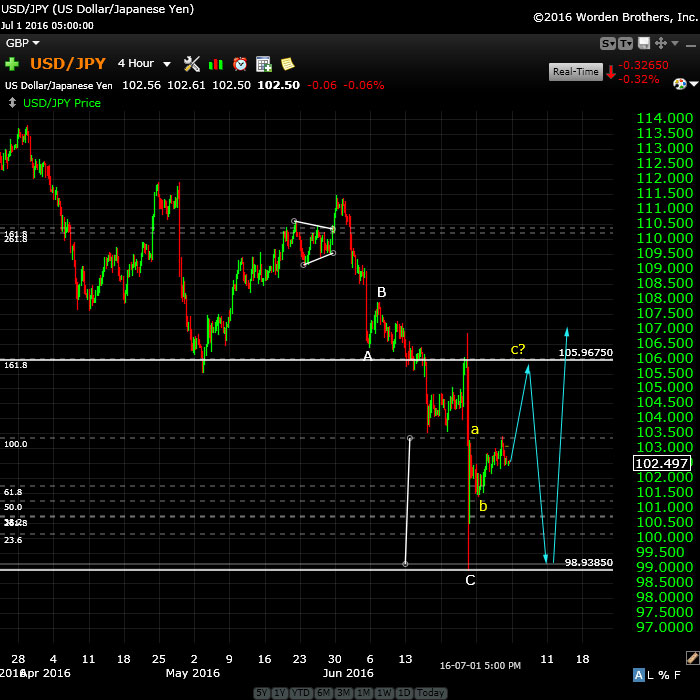Click the 100.0 Fibonacci level label
The width and height of the screenshot is (700, 700).
click(16, 444)
